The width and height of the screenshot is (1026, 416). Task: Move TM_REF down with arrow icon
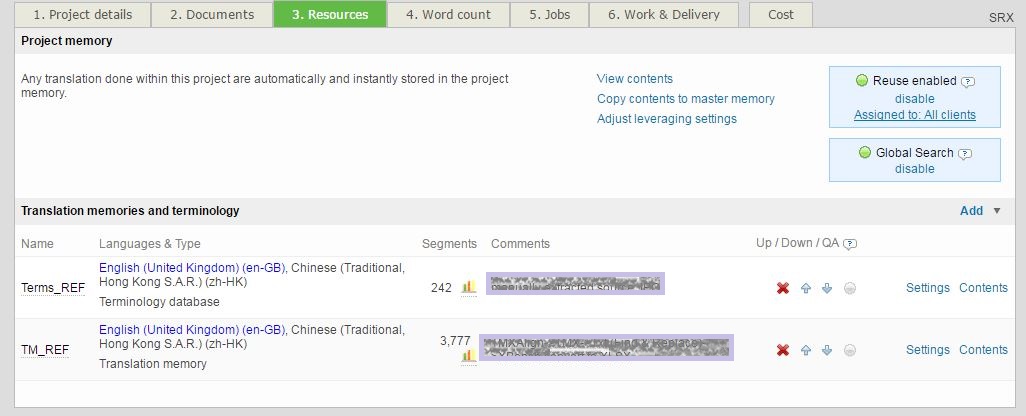(827, 350)
